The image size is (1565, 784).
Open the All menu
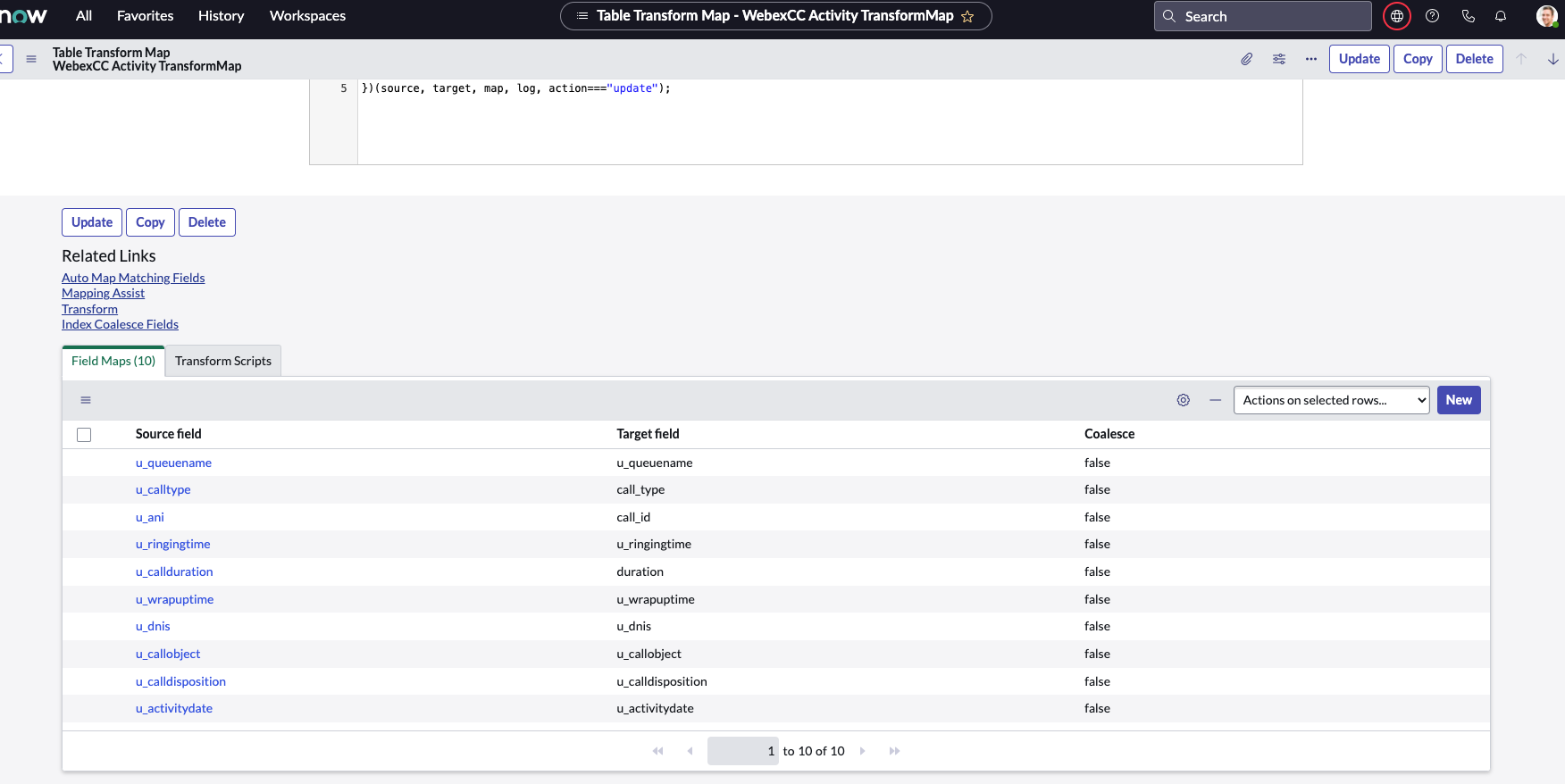[84, 16]
